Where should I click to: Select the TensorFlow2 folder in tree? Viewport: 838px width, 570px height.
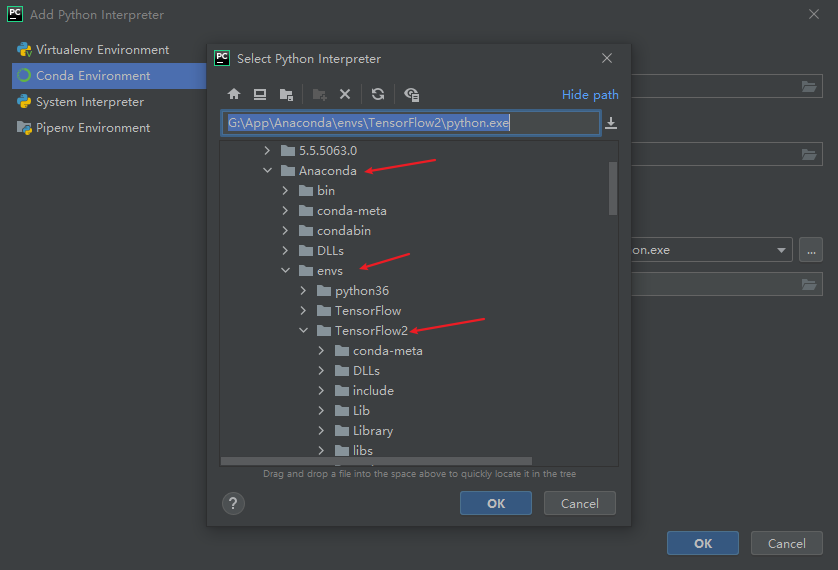[x=370, y=331]
